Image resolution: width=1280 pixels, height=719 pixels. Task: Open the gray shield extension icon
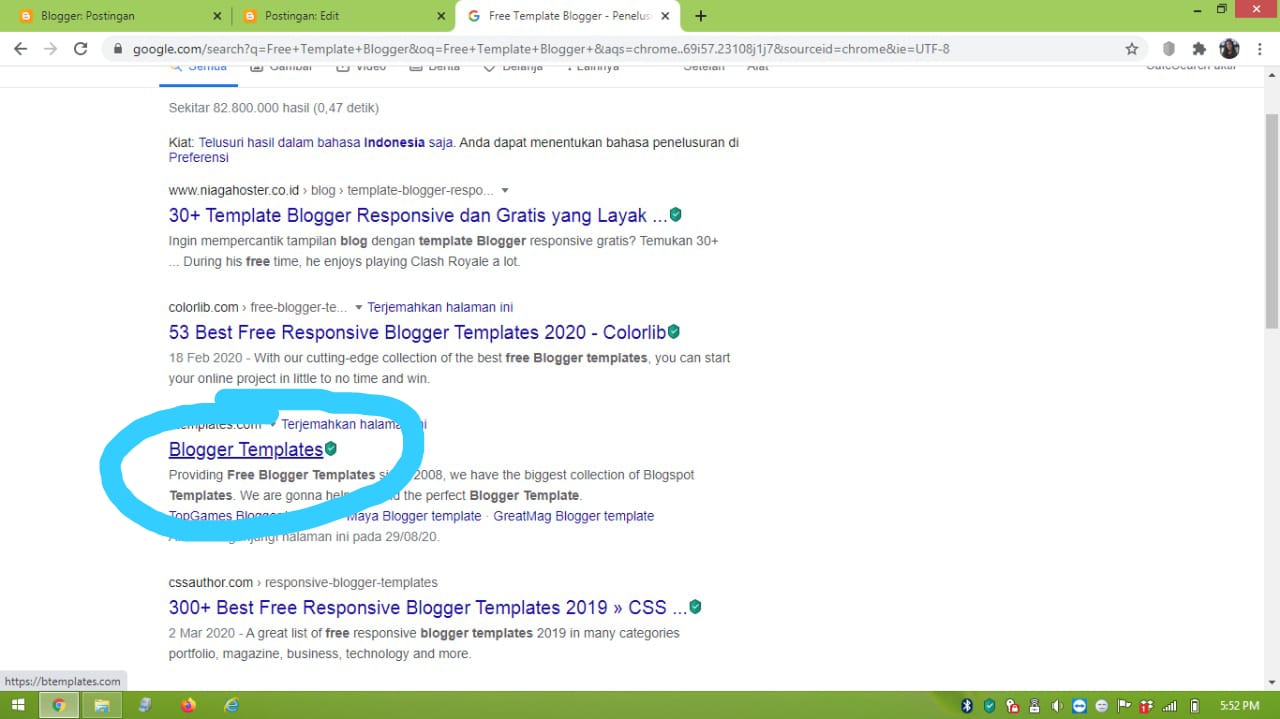pos(1168,48)
